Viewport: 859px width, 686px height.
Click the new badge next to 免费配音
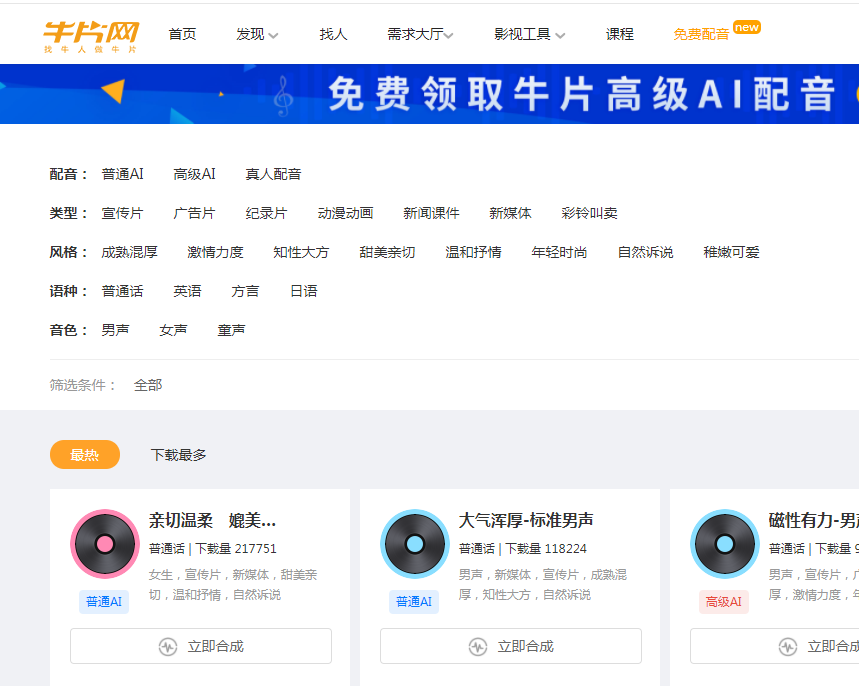[x=747, y=27]
